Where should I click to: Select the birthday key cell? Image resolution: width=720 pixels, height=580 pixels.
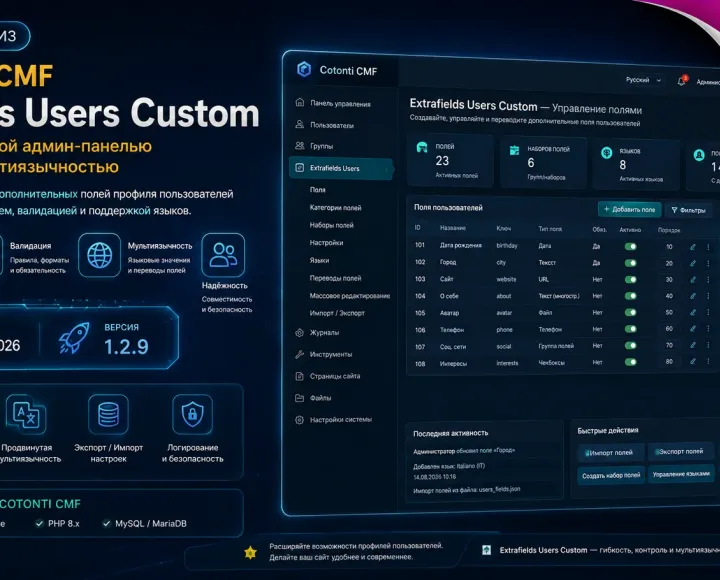(x=506, y=246)
